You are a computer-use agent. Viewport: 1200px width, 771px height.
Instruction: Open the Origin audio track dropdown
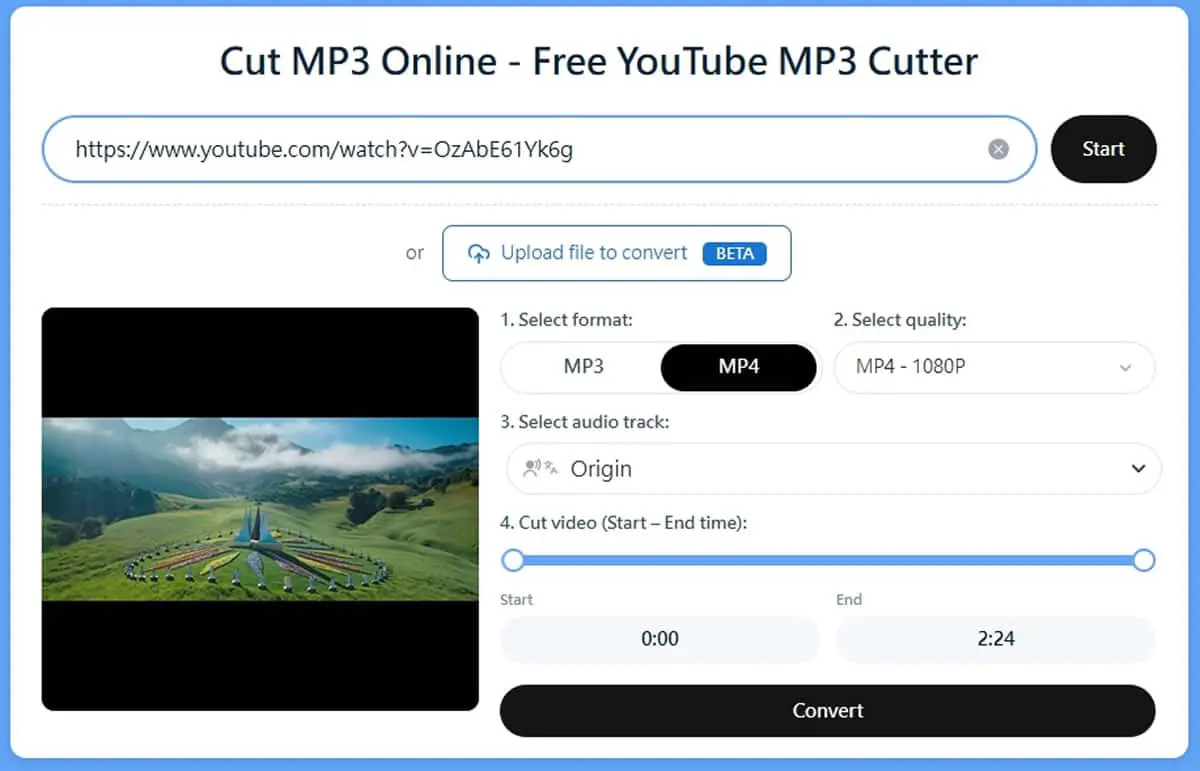834,469
